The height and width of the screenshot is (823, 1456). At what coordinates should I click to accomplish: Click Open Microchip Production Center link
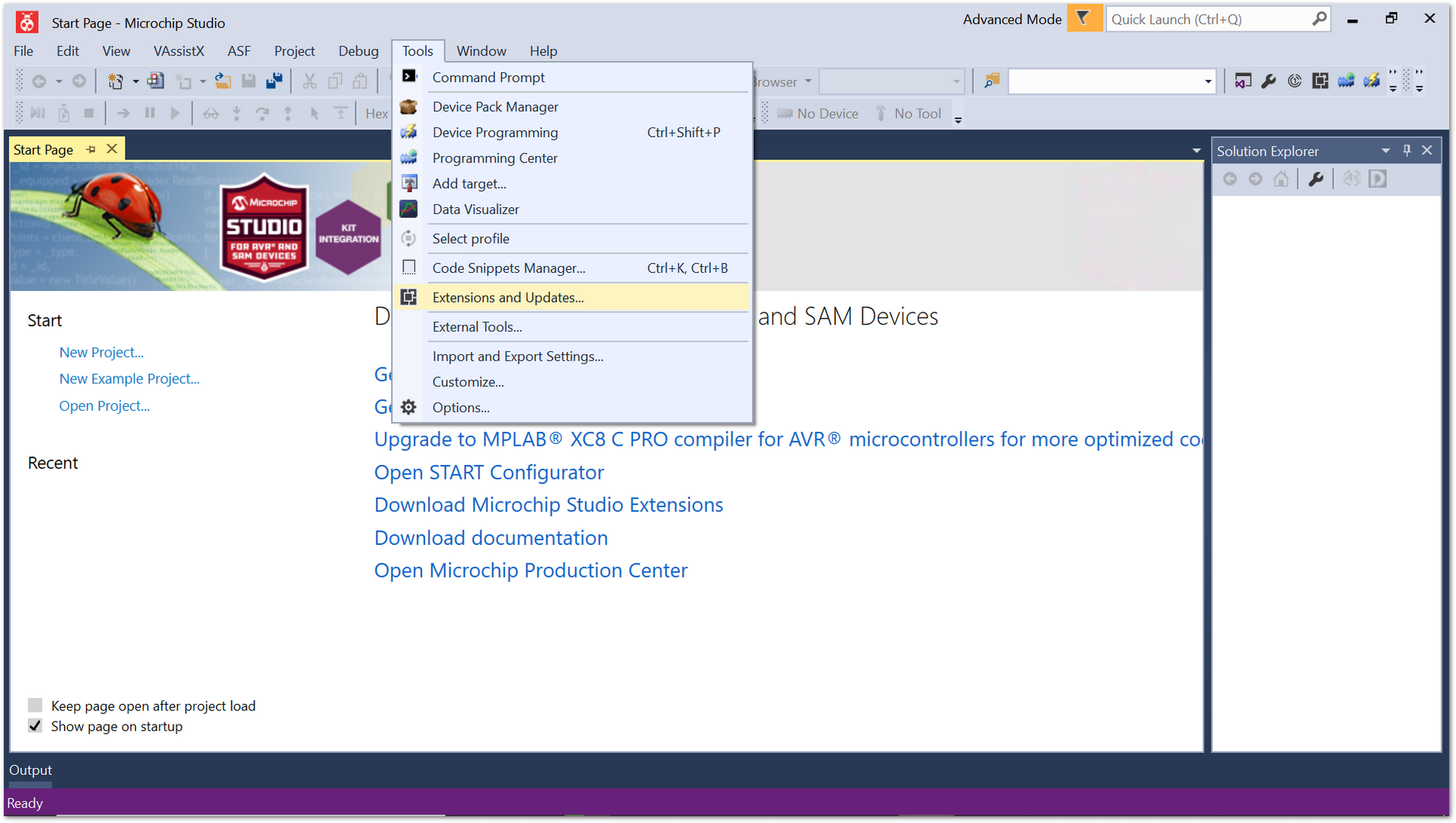tap(530, 571)
